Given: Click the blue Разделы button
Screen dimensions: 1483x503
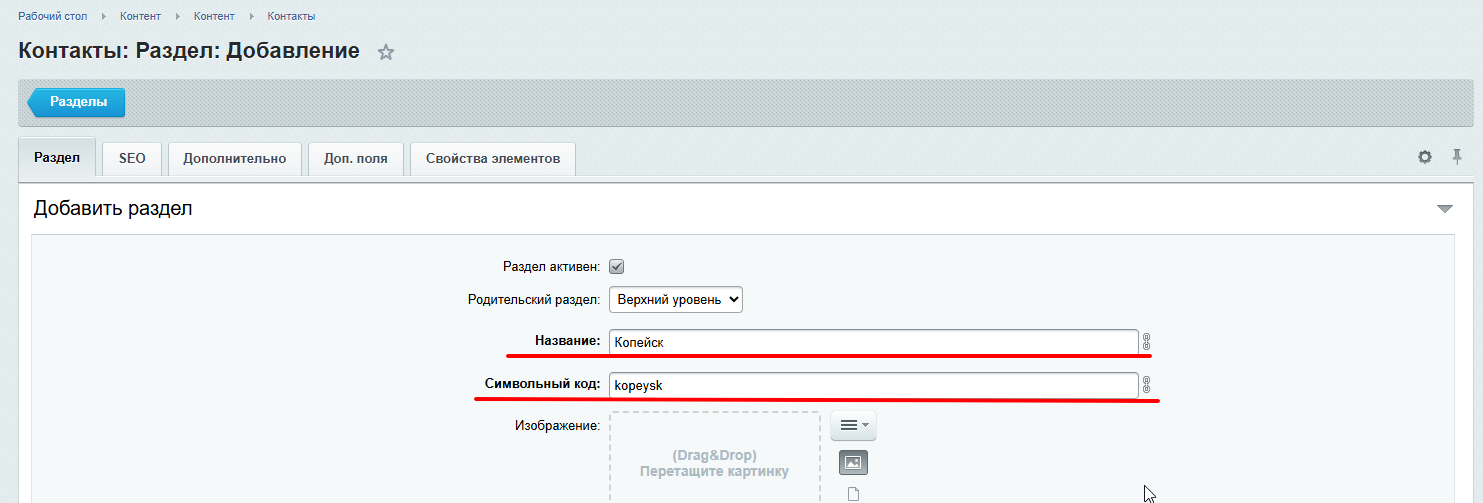Looking at the screenshot, I should click(x=79, y=102).
